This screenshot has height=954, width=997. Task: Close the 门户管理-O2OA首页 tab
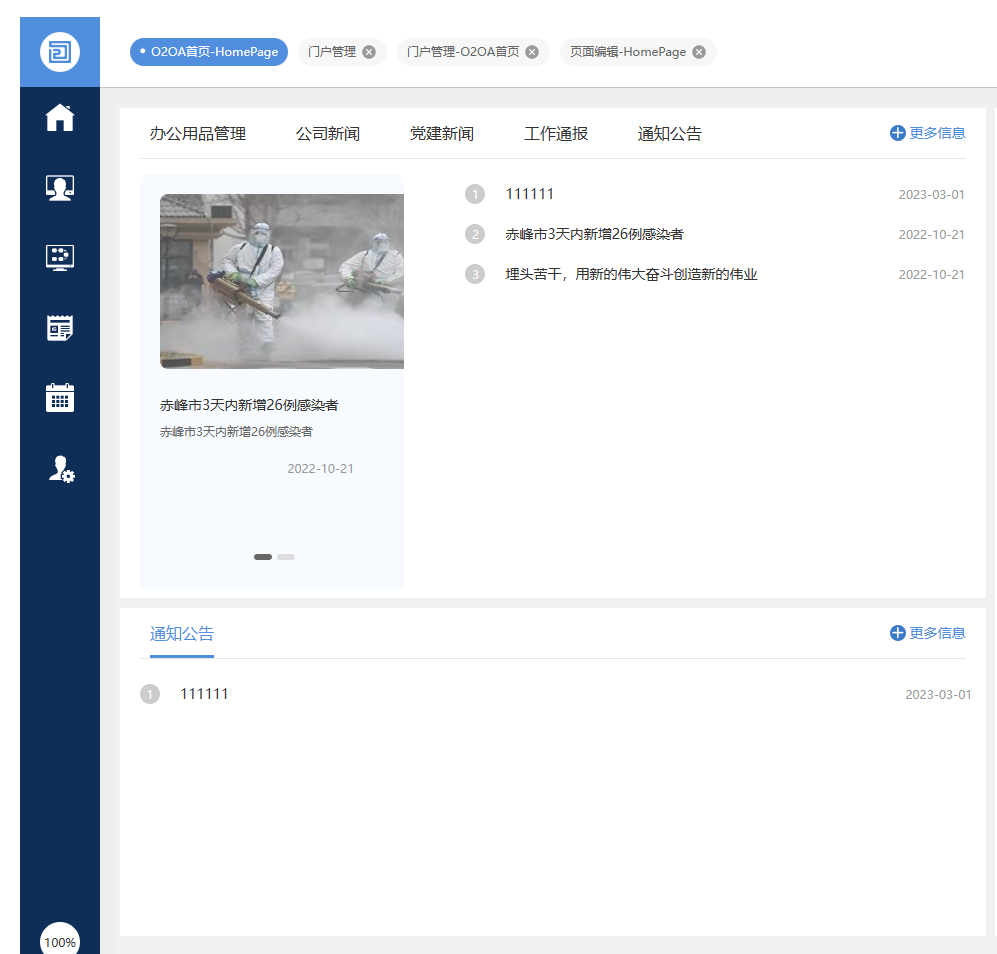(x=532, y=52)
